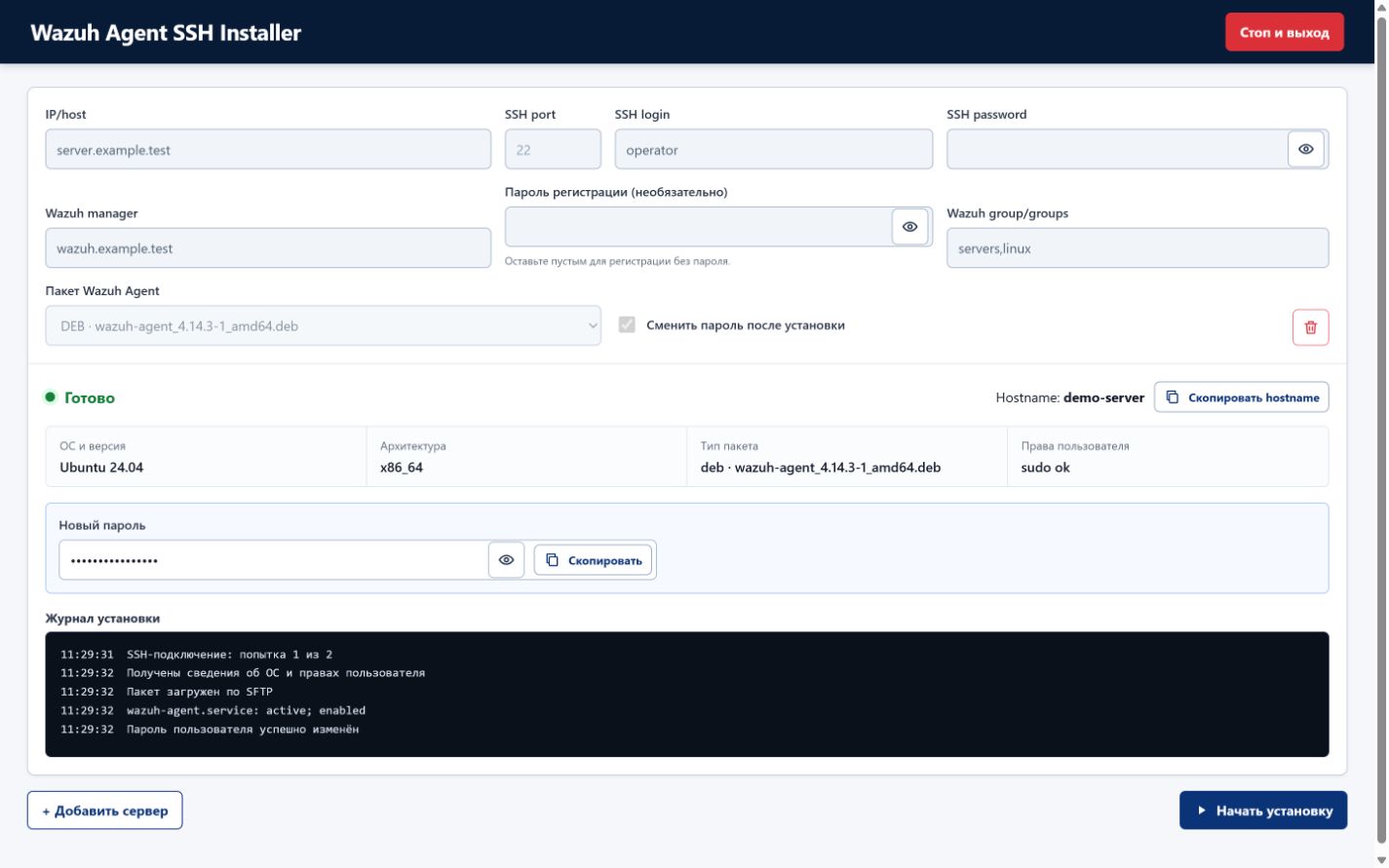This screenshot has height=868, width=1389.
Task: Focus the Wazuh manager input
Action: (x=268, y=248)
